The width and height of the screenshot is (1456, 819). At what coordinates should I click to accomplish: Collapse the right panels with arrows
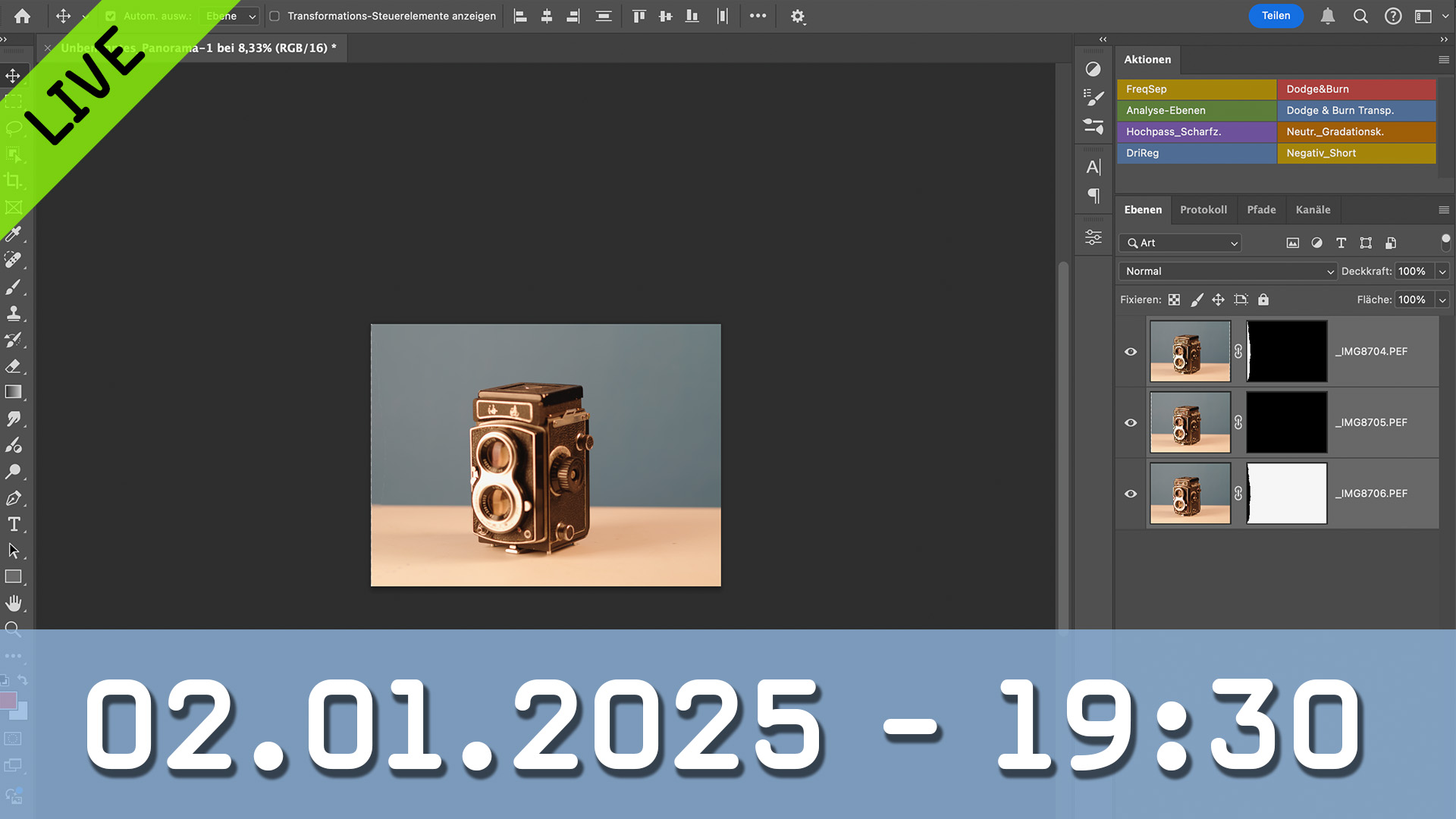click(x=1444, y=39)
